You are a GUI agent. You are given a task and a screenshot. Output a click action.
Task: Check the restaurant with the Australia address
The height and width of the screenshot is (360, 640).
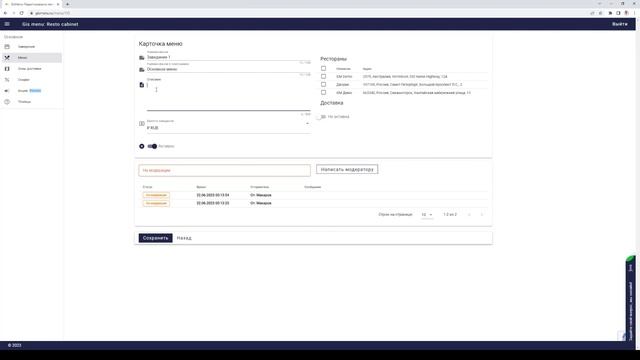point(323,76)
